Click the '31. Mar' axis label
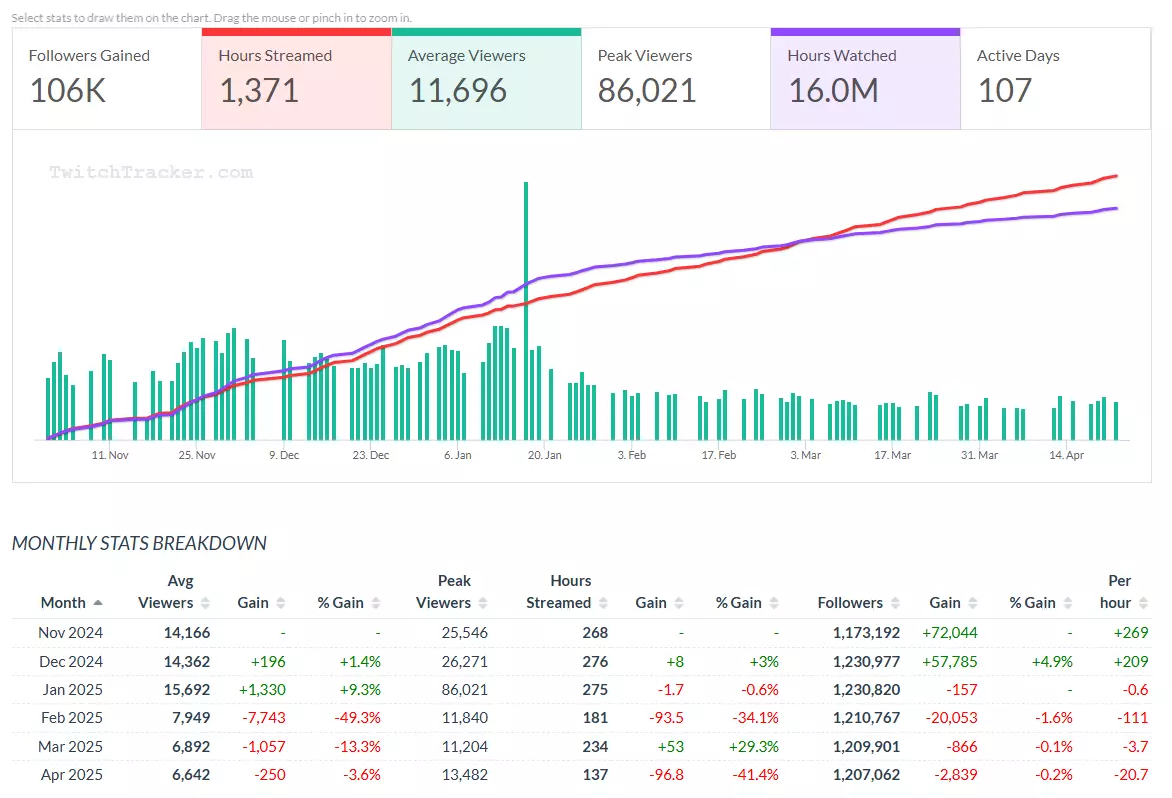This screenshot has height=798, width=1172. (x=979, y=455)
